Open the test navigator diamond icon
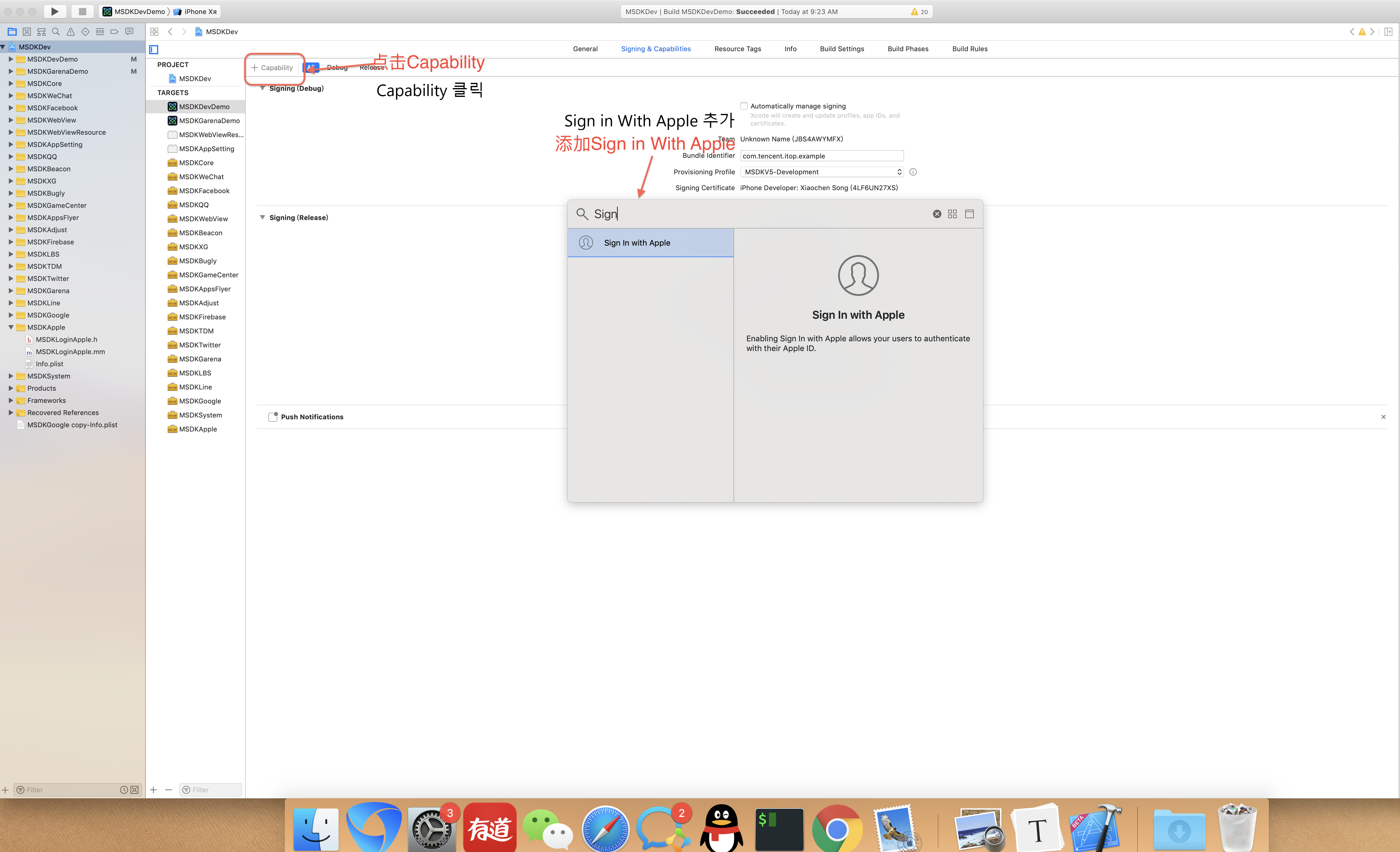The image size is (1400, 852). [x=85, y=32]
